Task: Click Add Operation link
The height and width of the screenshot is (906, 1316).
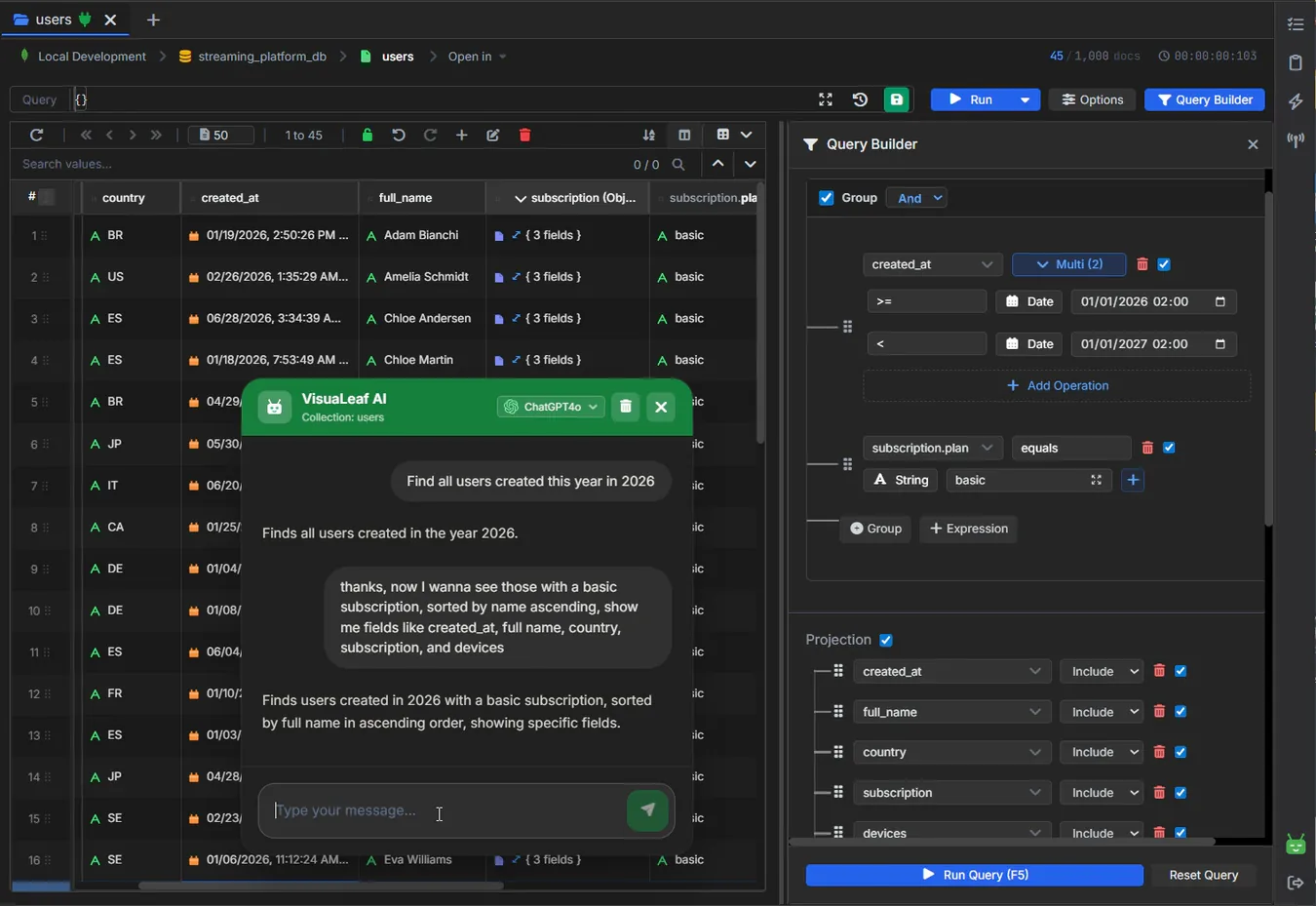Action: [1057, 385]
